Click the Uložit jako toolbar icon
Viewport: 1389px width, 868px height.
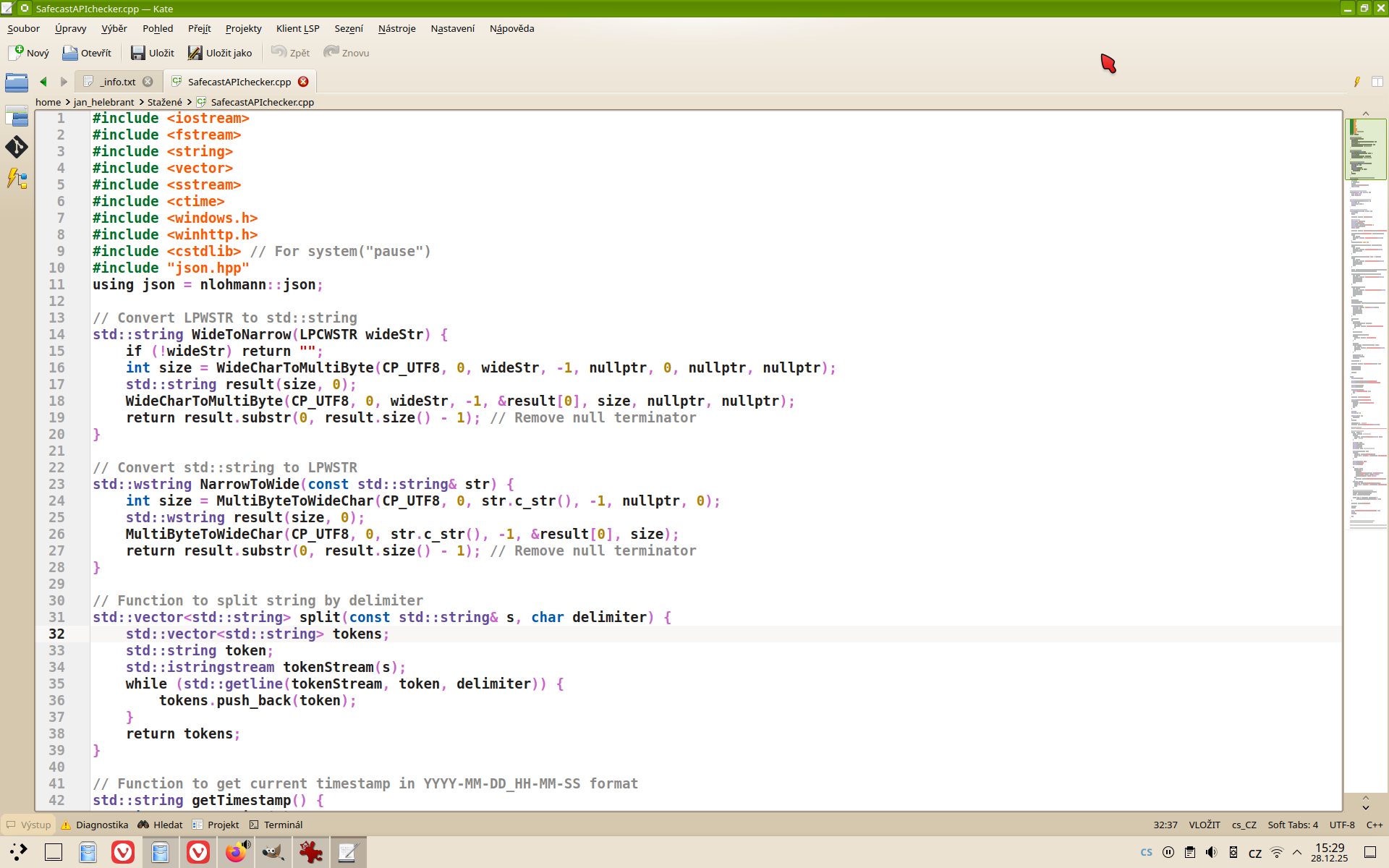(x=195, y=53)
